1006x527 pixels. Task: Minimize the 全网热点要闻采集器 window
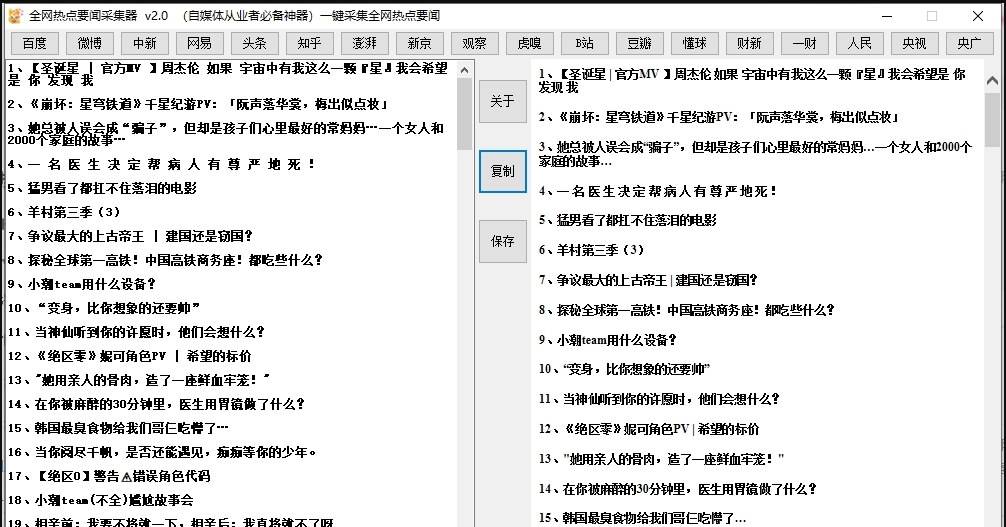click(887, 16)
